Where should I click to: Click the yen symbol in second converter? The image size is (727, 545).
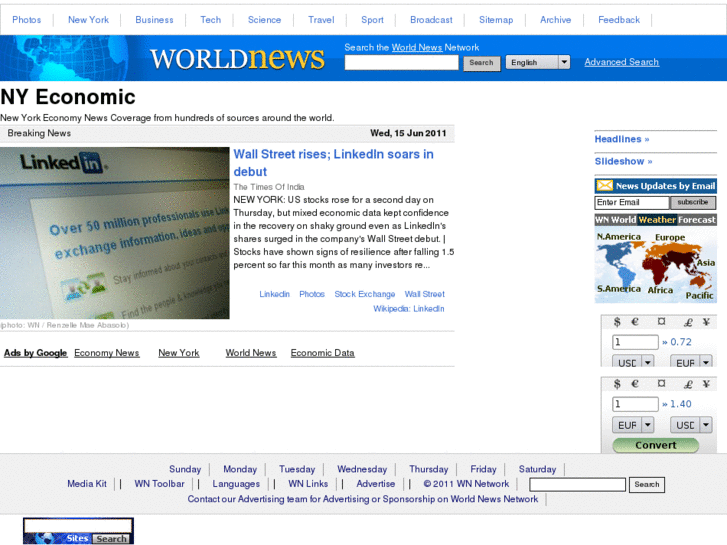[706, 384]
